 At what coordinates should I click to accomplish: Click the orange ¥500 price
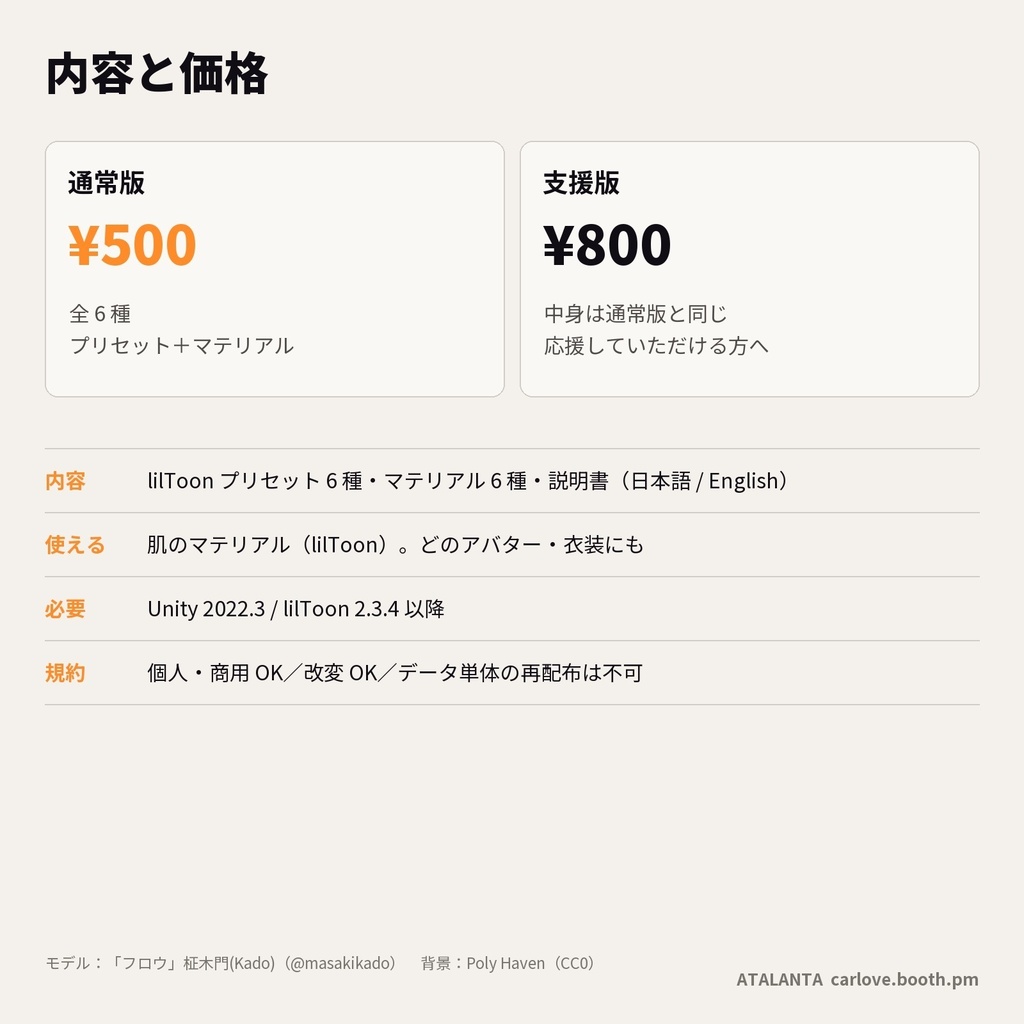pyautogui.click(x=132, y=245)
